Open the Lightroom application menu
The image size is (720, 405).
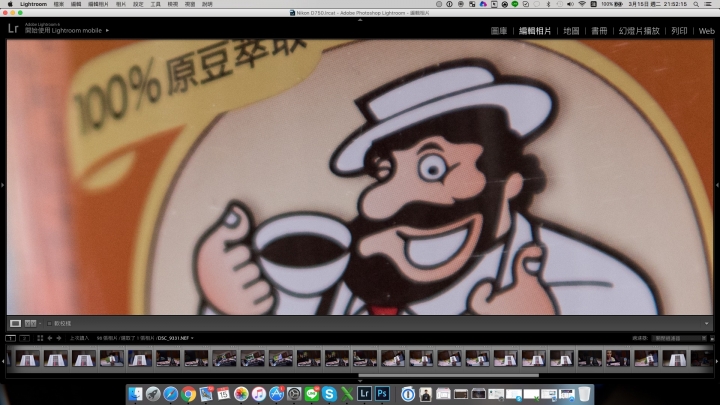(34, 4)
